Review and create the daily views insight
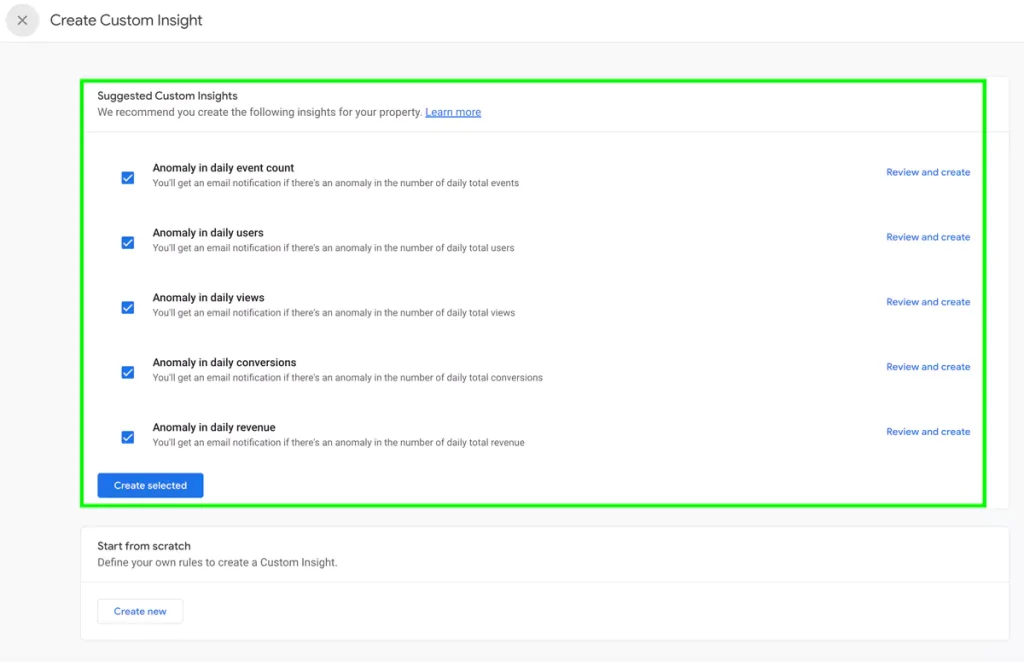 pos(928,302)
